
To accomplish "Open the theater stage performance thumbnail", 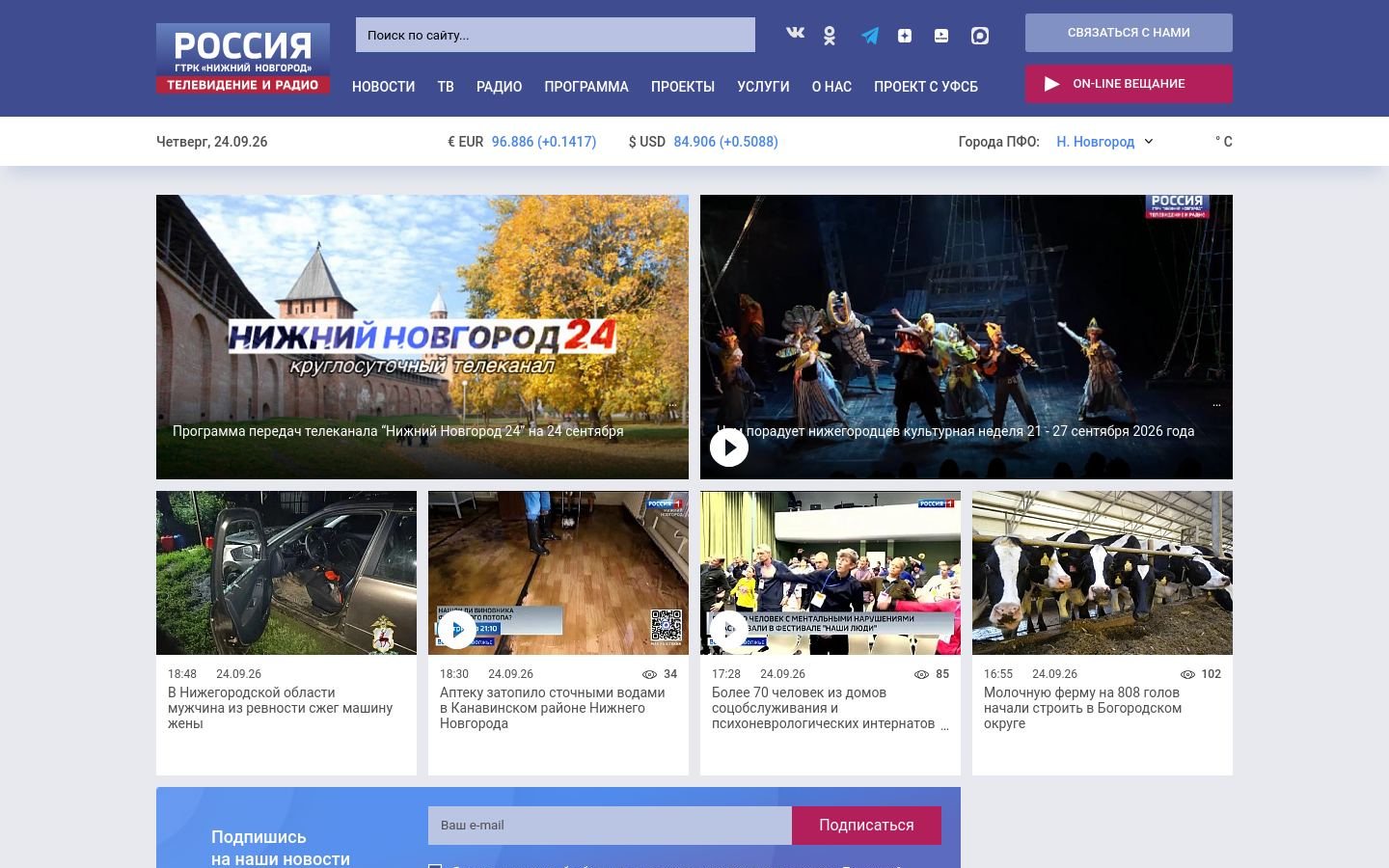I will [967, 337].
